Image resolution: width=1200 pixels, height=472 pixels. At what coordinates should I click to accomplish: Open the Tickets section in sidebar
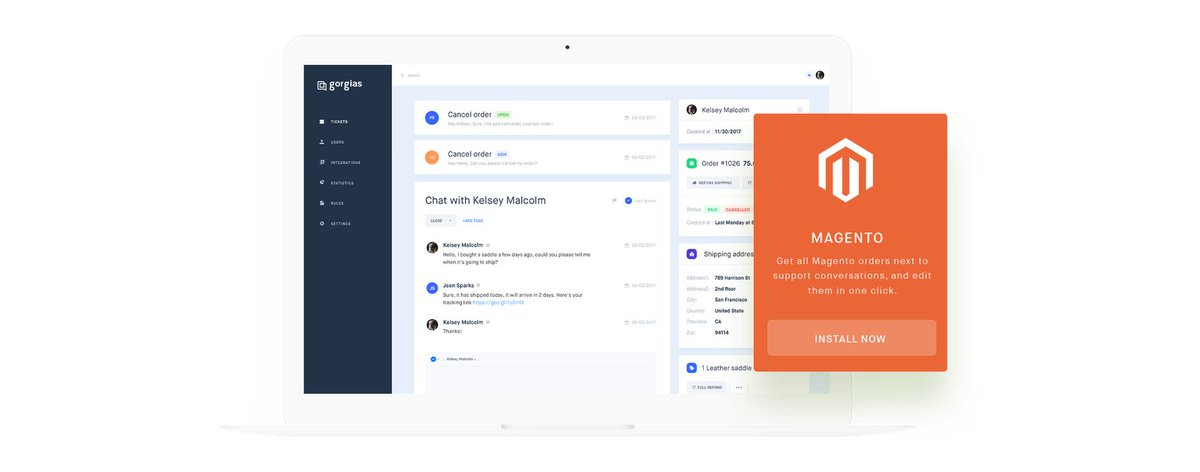[334, 122]
